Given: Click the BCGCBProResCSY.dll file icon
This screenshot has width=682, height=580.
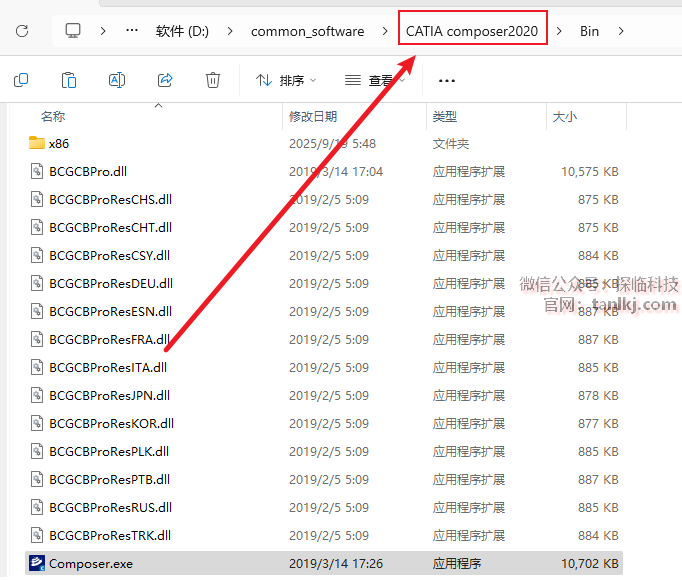Looking at the screenshot, I should pos(37,255).
